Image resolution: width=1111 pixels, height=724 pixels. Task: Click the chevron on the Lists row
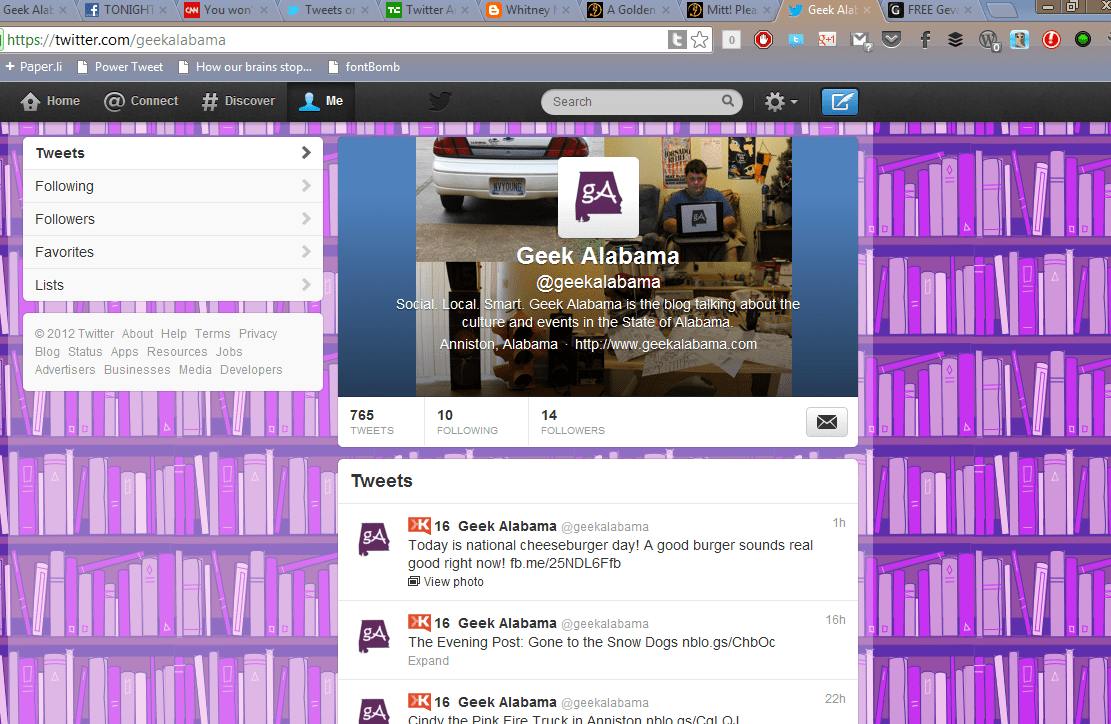click(306, 284)
